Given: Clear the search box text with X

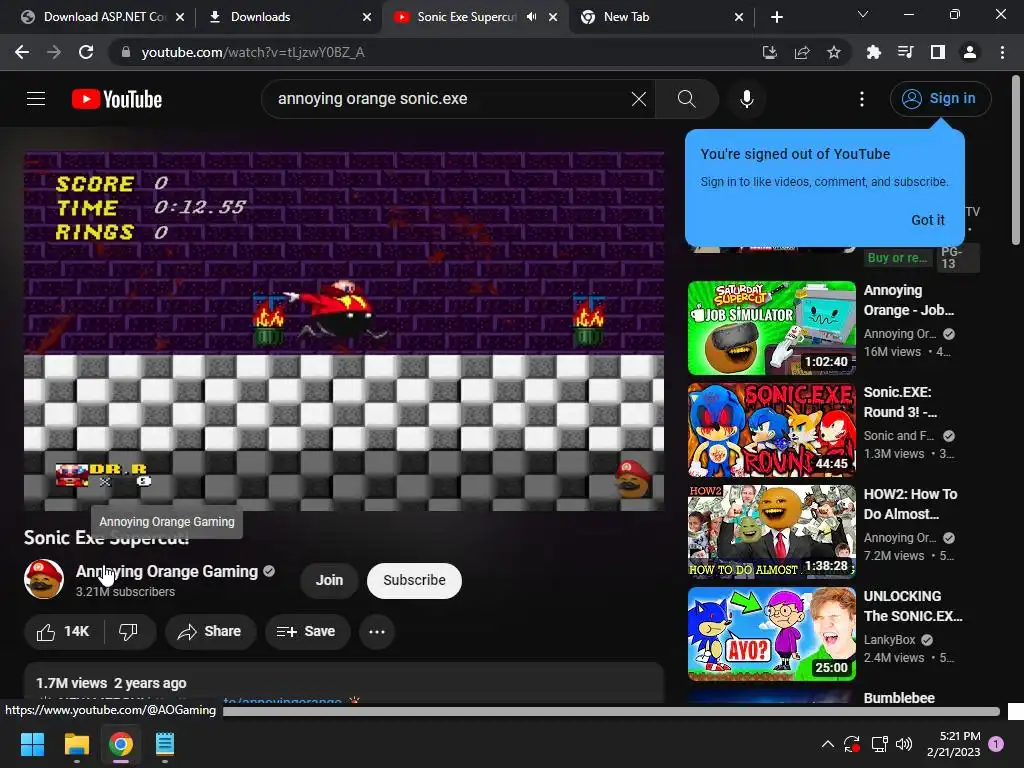Looking at the screenshot, I should 639,99.
